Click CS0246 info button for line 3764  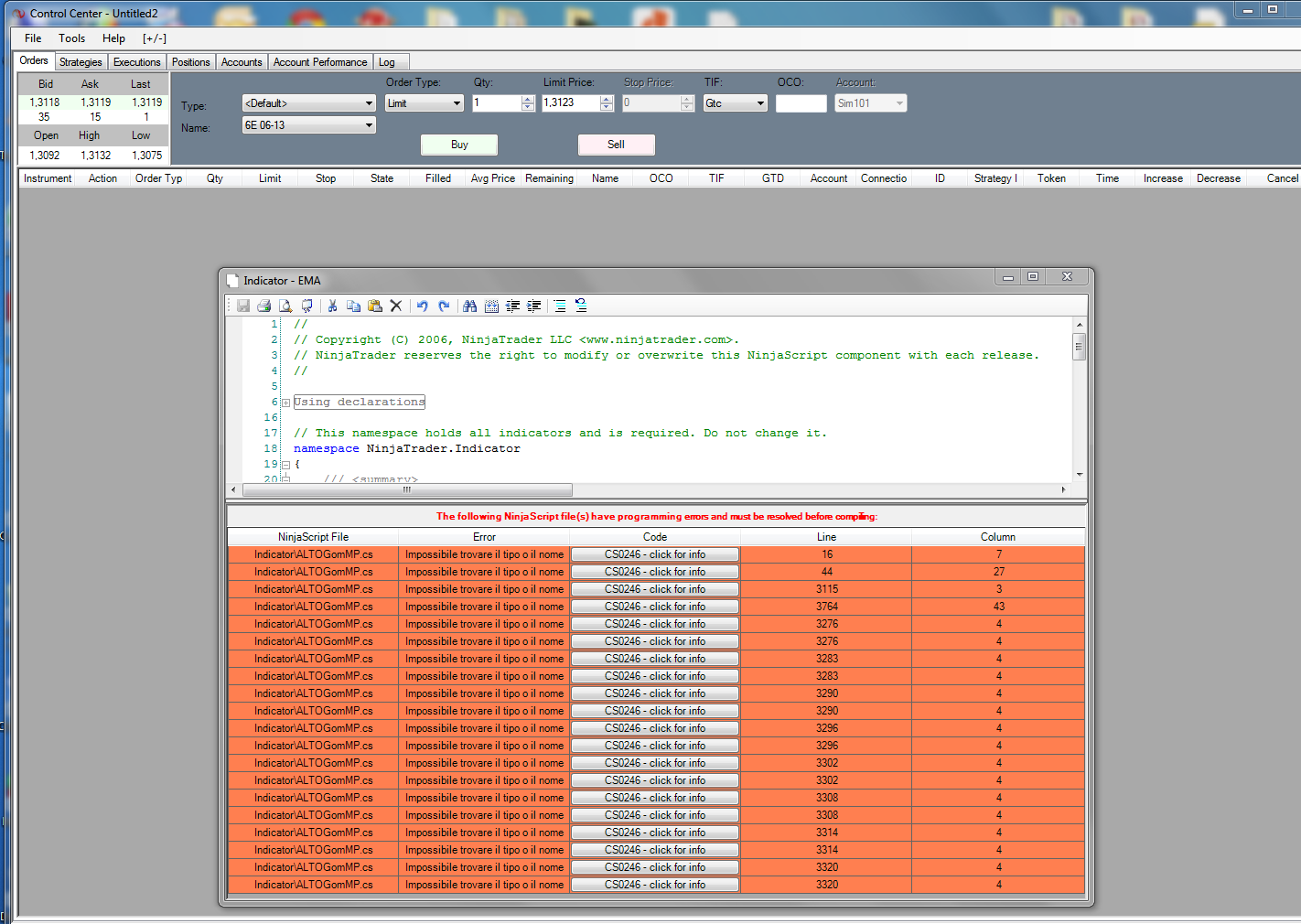[x=655, y=607]
